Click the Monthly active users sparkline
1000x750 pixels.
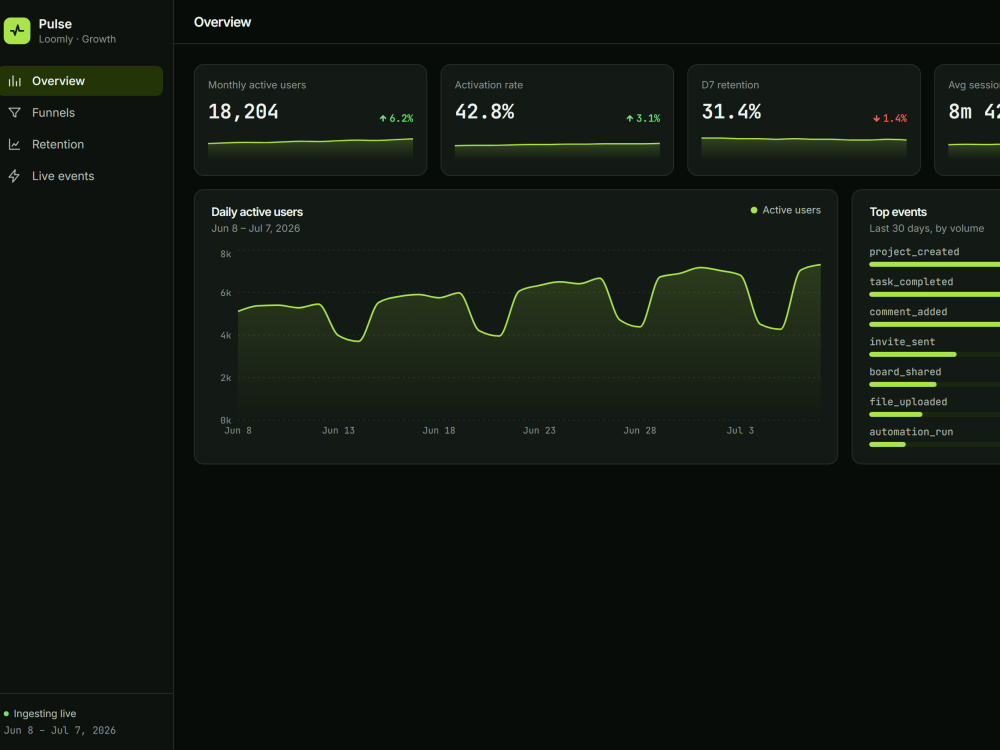[311, 147]
